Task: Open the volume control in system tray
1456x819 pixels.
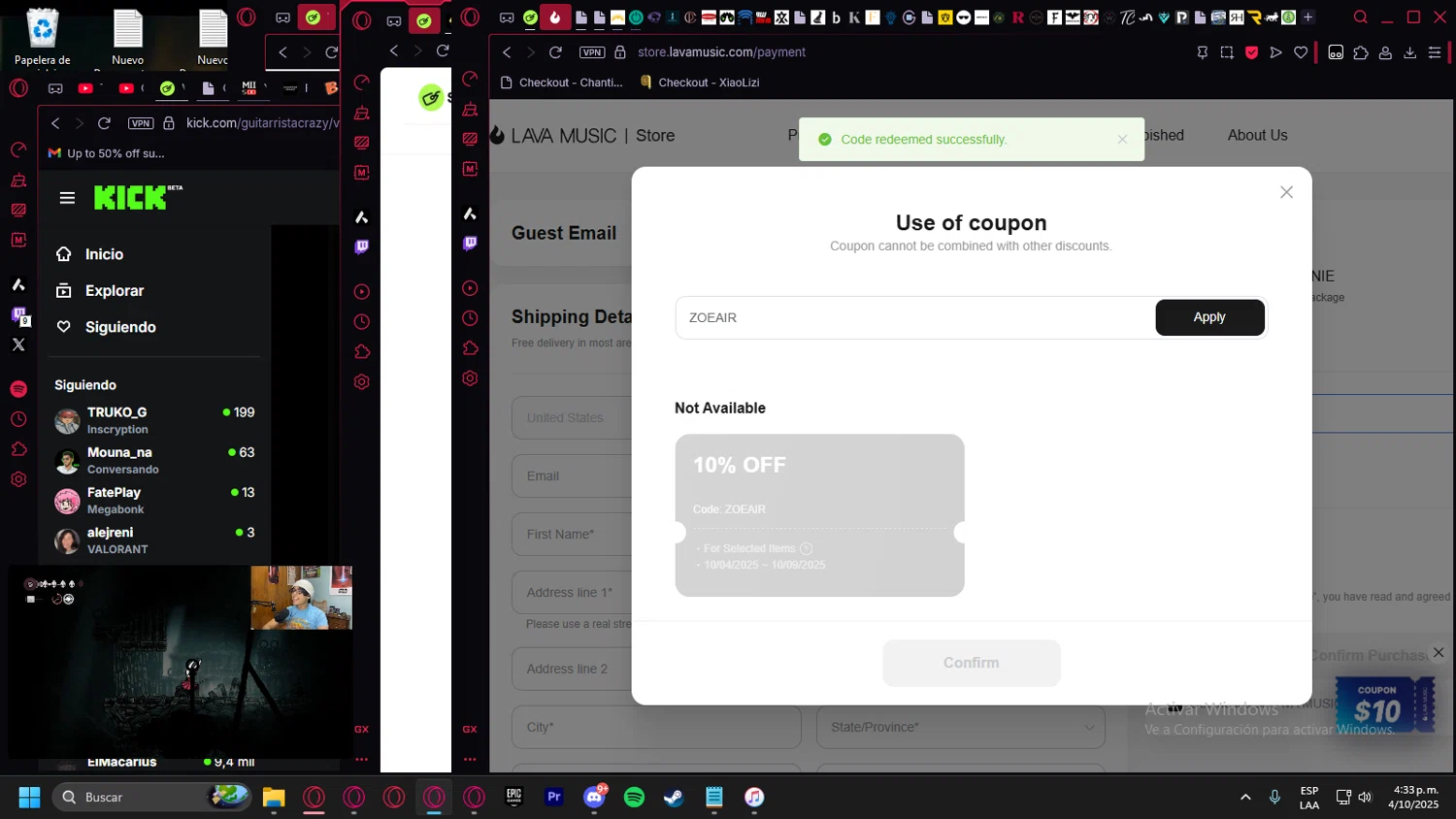Action: point(1365,798)
